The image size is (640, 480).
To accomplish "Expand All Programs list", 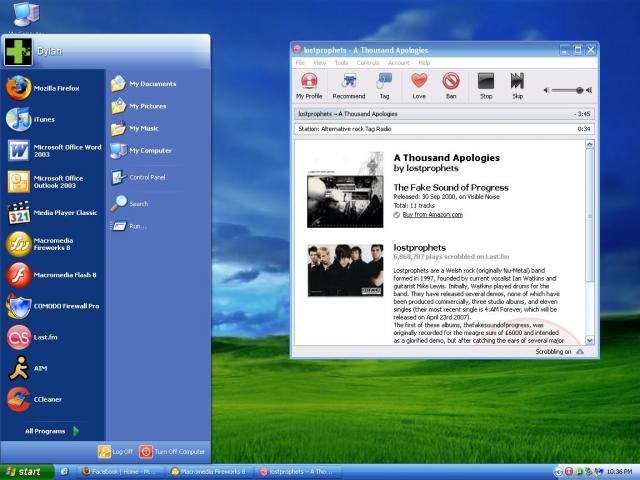I will click(x=52, y=431).
